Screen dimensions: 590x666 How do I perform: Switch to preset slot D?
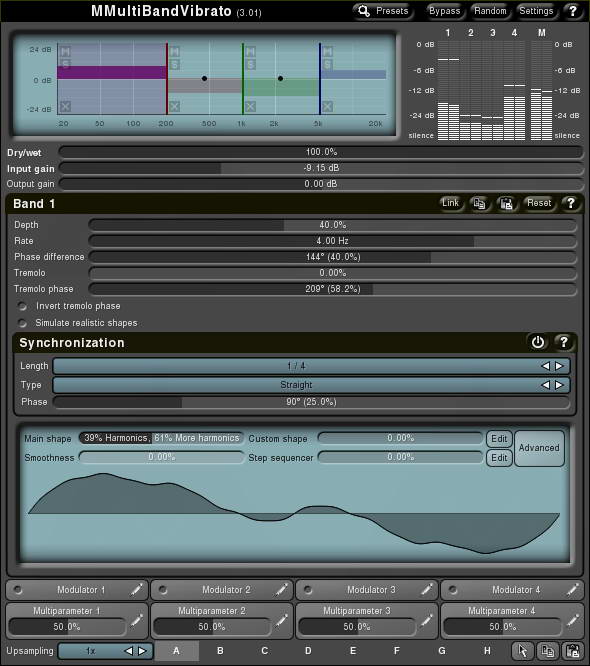[308, 651]
